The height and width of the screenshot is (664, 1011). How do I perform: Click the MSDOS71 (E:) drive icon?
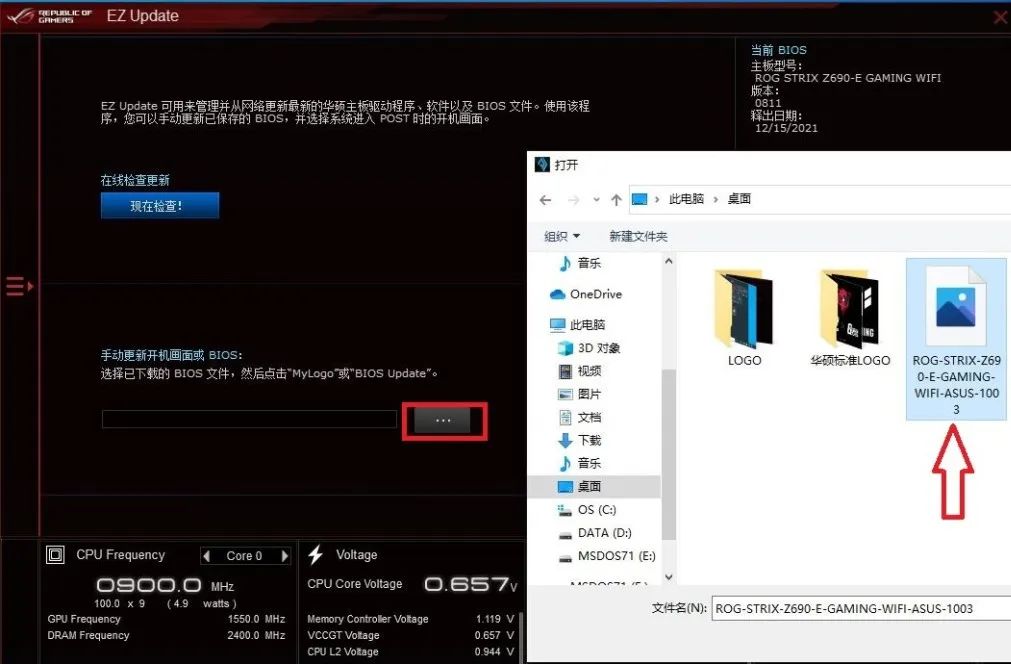click(x=565, y=558)
